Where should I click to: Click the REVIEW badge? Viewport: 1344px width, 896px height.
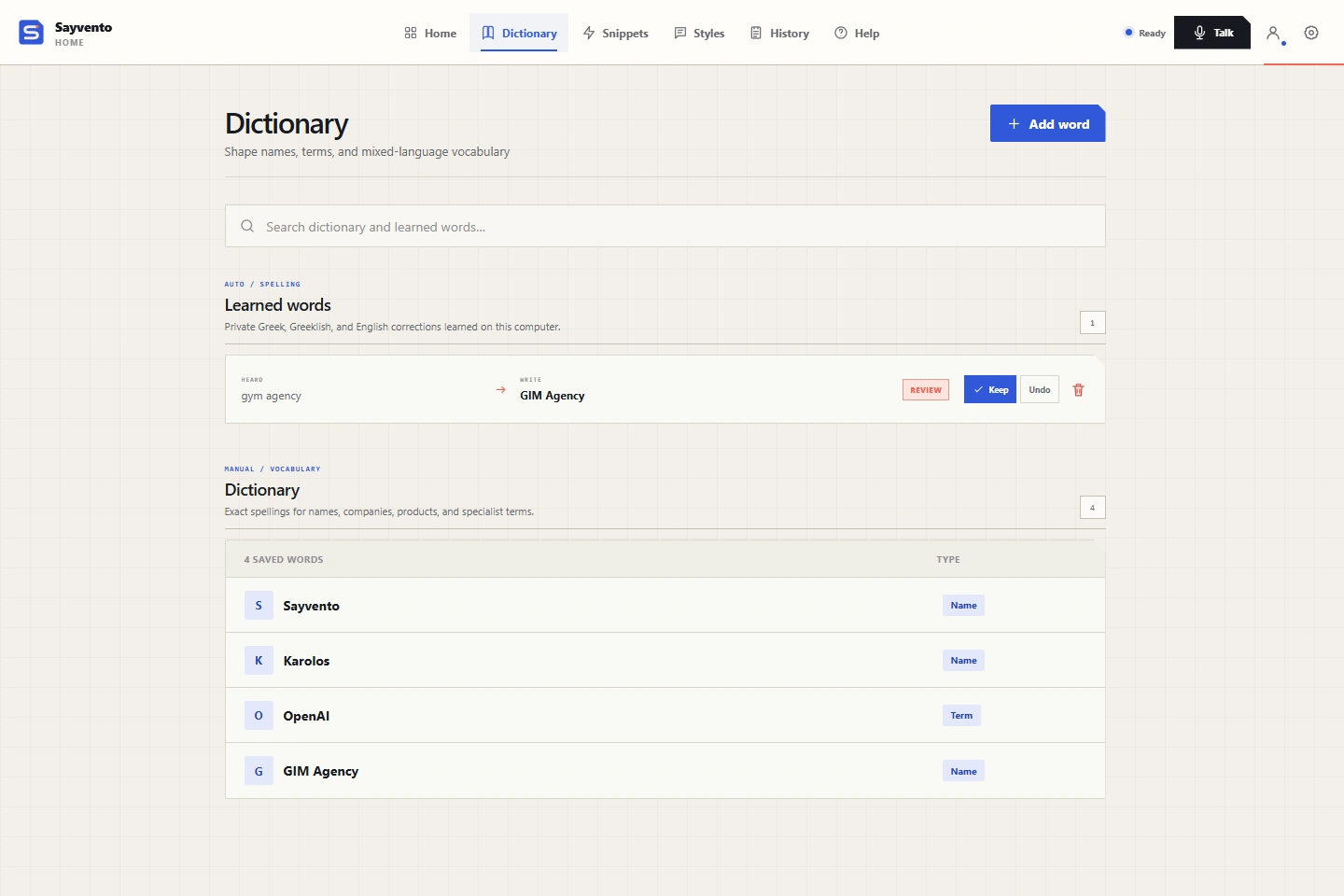(926, 390)
